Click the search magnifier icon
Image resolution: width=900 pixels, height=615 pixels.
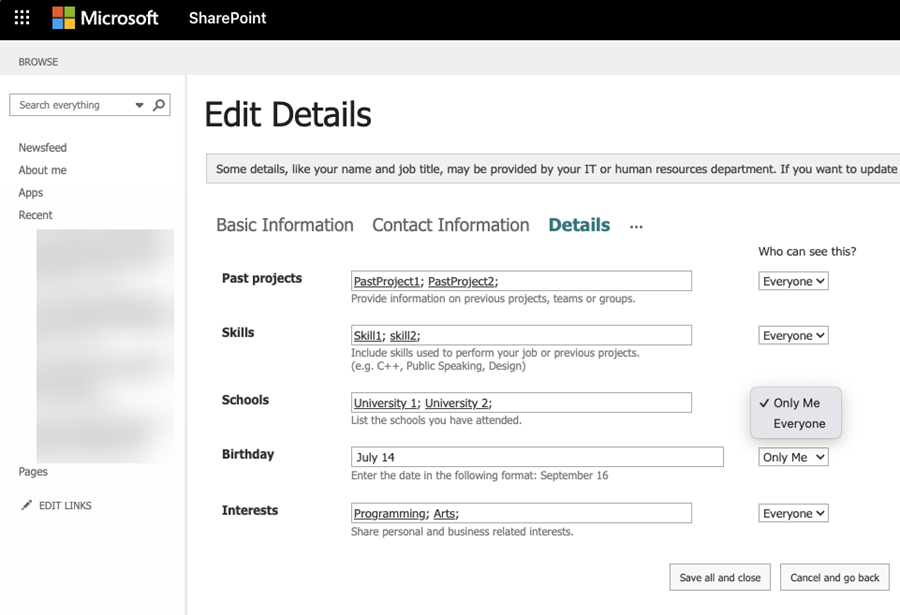point(159,104)
